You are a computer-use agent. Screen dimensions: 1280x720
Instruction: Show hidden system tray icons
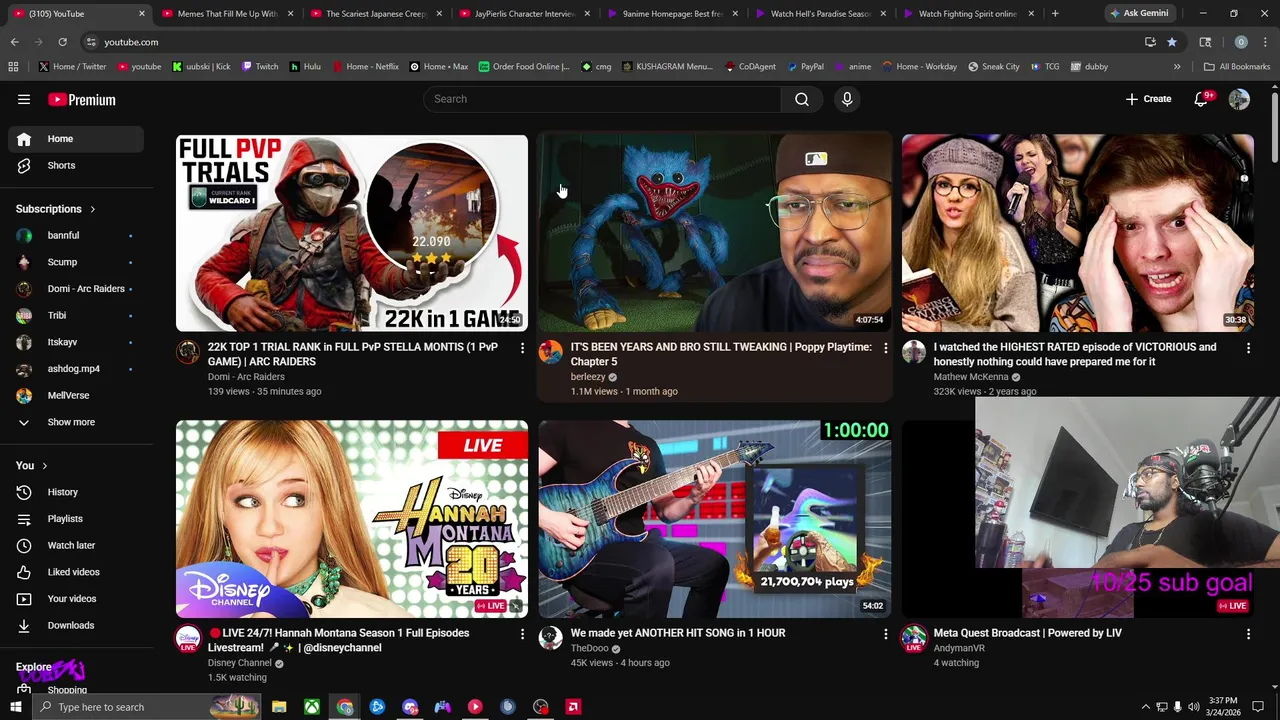click(x=1146, y=707)
